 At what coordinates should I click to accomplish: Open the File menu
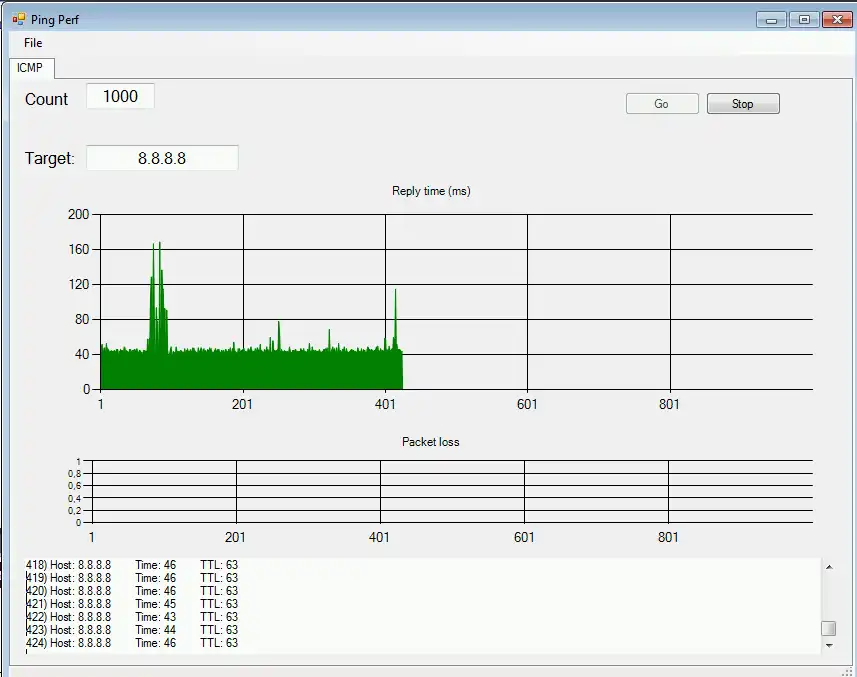[x=33, y=43]
